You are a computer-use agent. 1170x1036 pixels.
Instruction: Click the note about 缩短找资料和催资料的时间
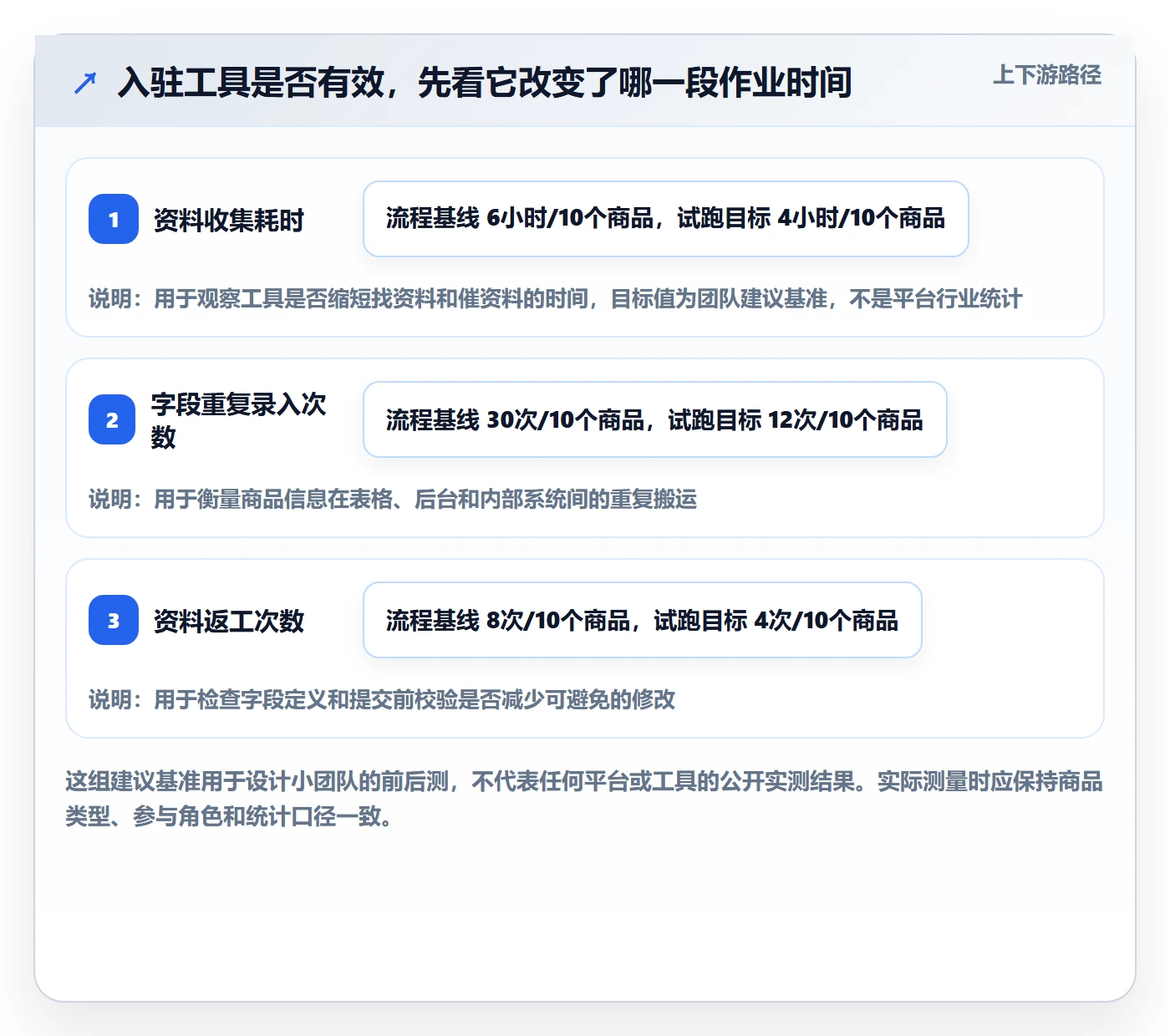[556, 299]
